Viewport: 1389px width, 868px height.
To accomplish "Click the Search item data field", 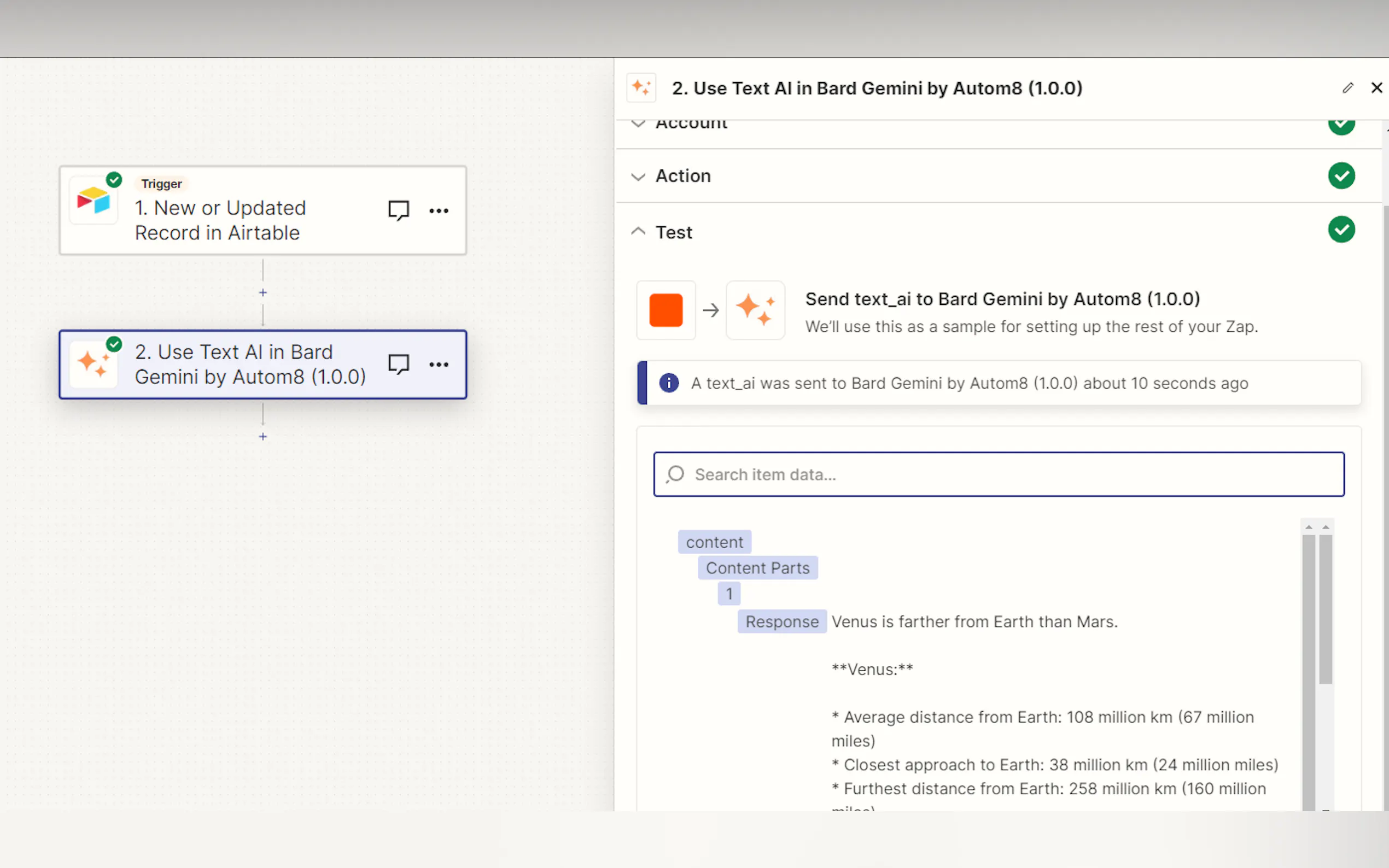I will [998, 474].
